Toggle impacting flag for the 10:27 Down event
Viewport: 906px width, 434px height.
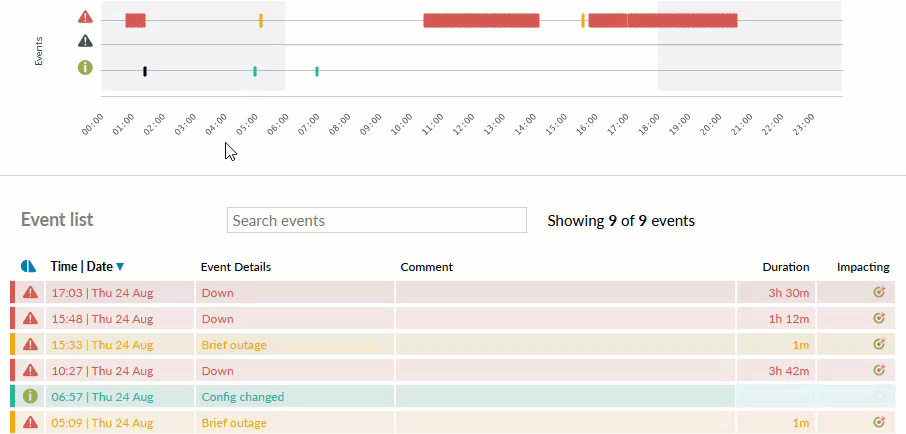[879, 370]
